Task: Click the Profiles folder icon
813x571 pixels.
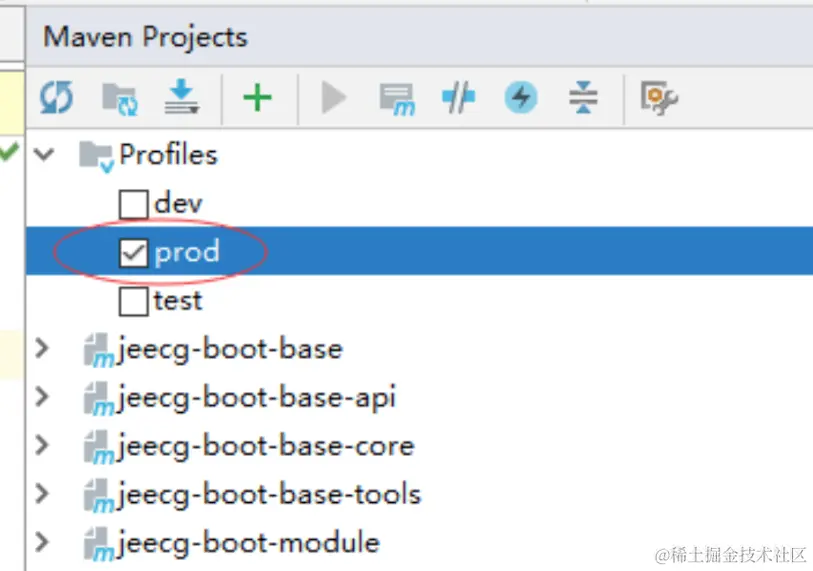Action: coord(96,156)
